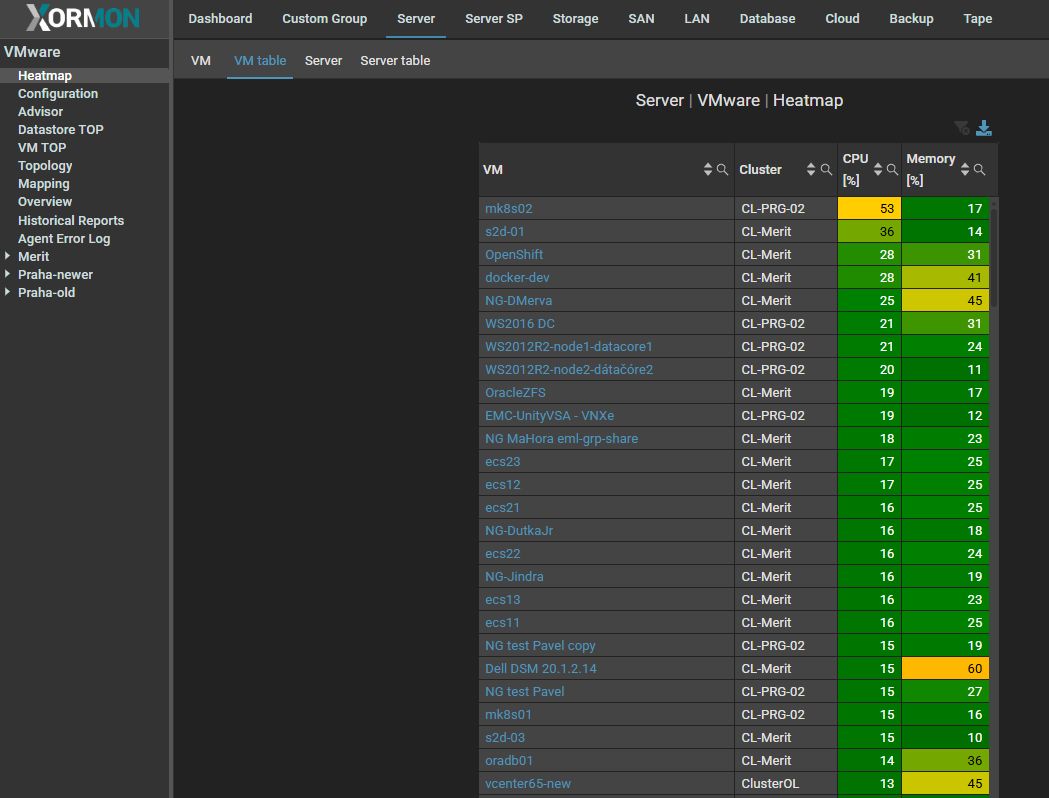Sort table by VM column arrows

click(x=708, y=170)
